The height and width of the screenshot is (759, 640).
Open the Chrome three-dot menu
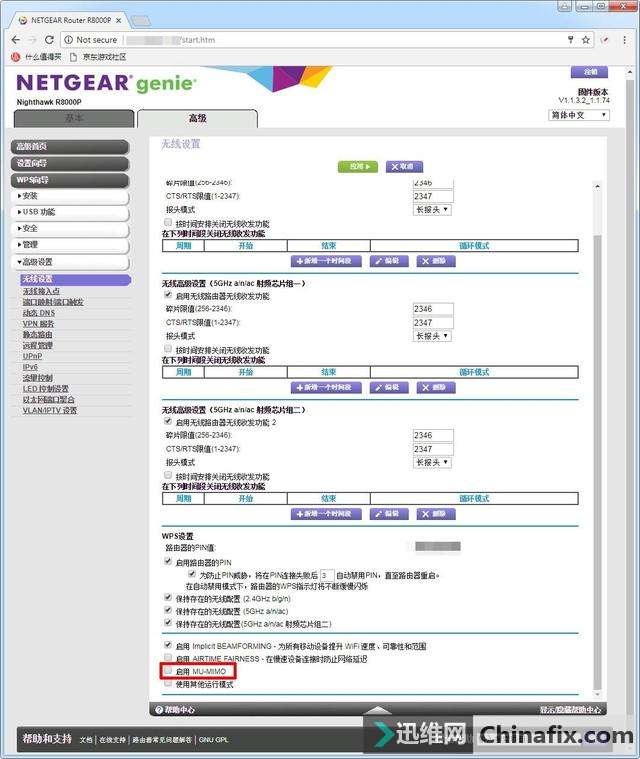625,40
